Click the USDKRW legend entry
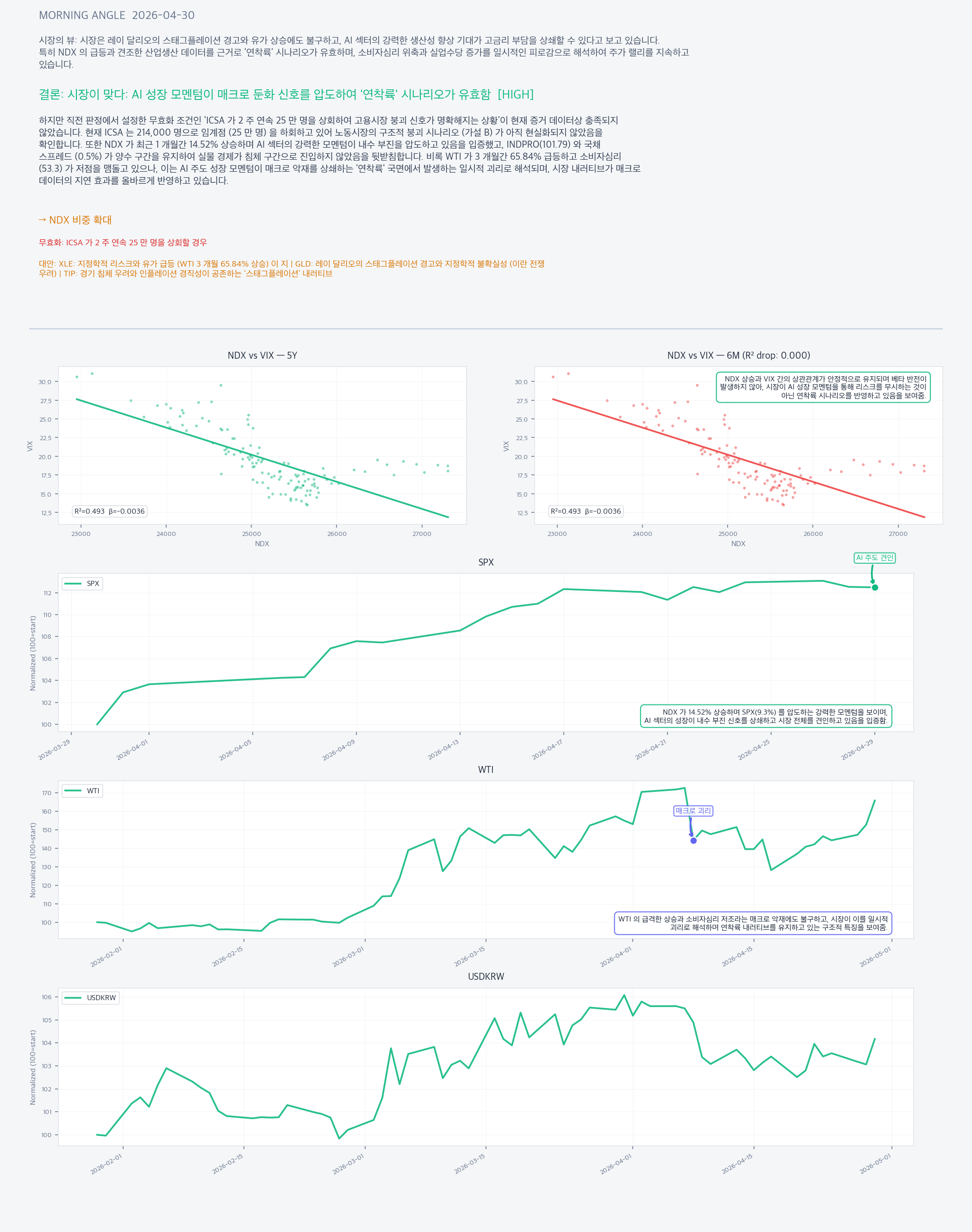972x1232 pixels. 90,997
